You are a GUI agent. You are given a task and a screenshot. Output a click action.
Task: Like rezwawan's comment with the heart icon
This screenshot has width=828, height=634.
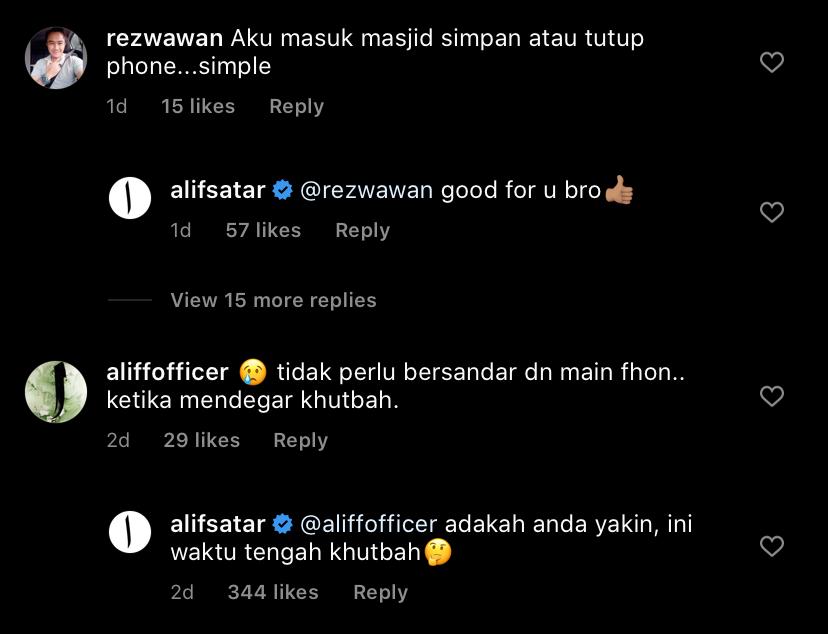click(771, 62)
